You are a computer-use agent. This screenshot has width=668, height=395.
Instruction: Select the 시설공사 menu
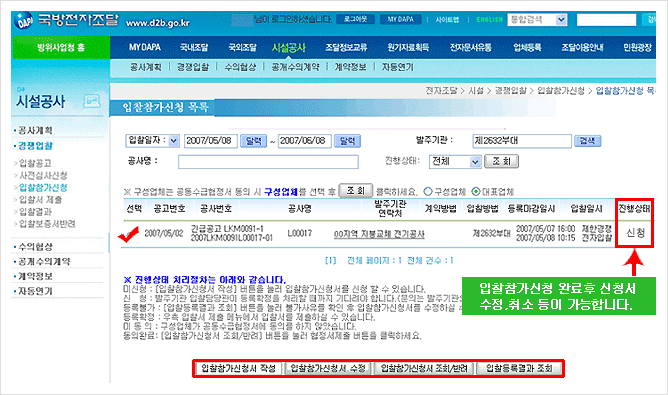pos(289,47)
